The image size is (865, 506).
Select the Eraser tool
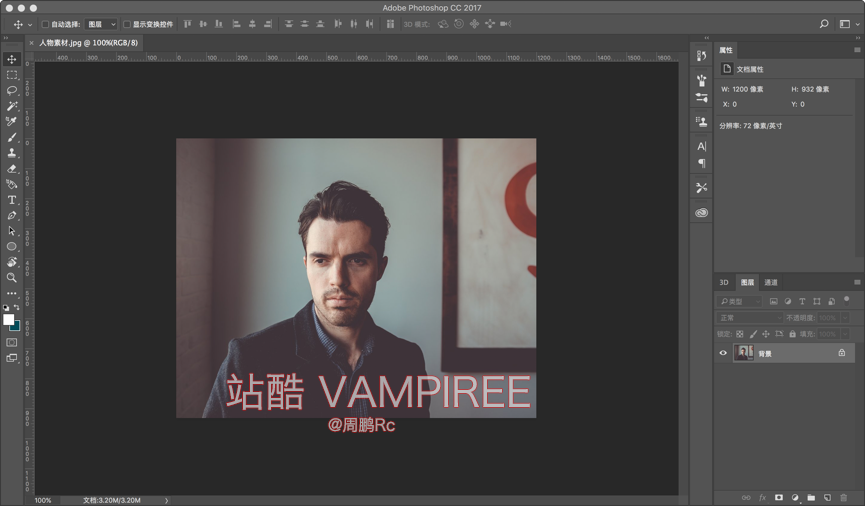[x=12, y=169]
